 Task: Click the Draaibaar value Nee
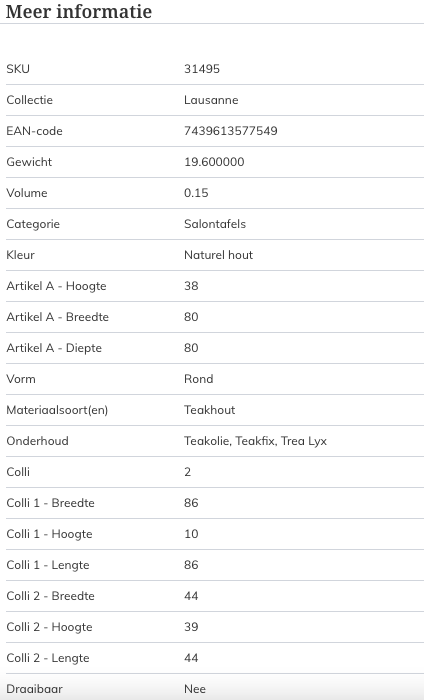[195, 689]
